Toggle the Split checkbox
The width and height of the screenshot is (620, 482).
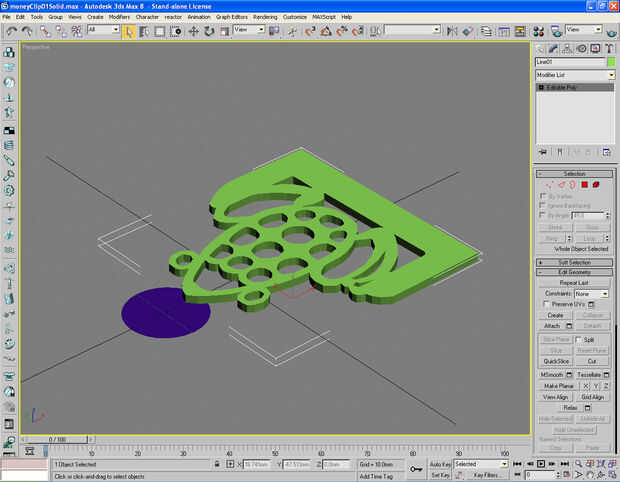coord(579,339)
